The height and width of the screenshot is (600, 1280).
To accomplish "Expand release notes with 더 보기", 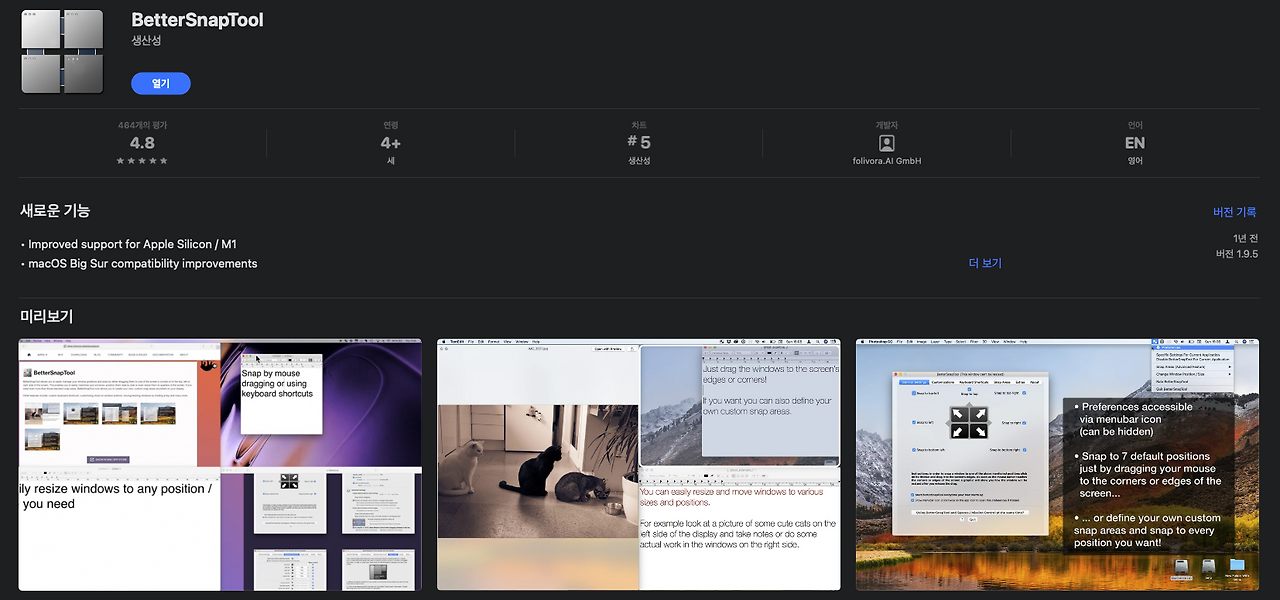I will (985, 264).
